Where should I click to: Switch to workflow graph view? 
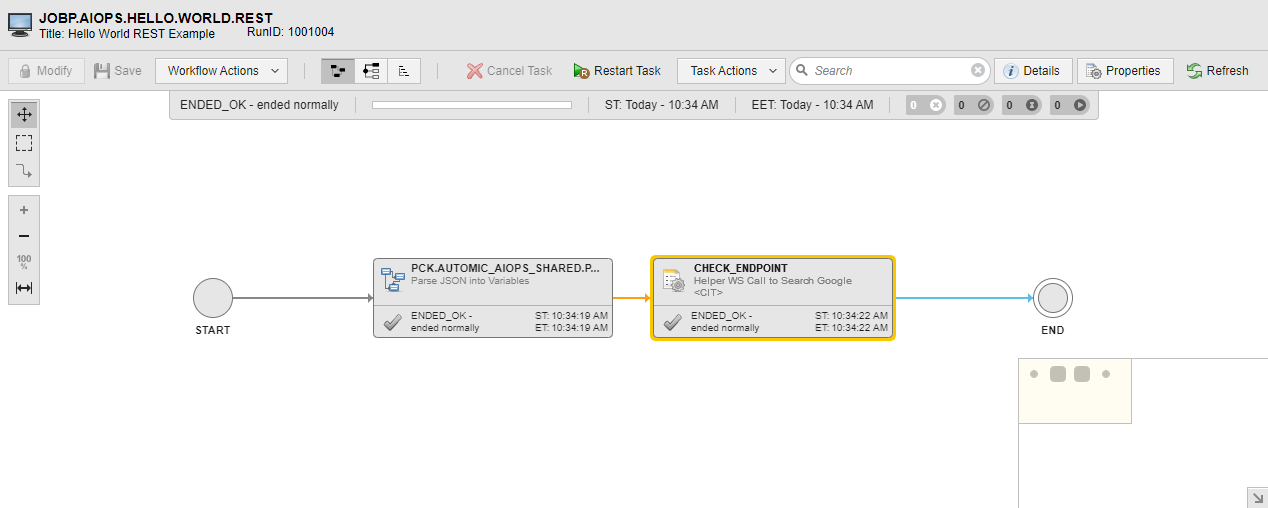pos(338,71)
